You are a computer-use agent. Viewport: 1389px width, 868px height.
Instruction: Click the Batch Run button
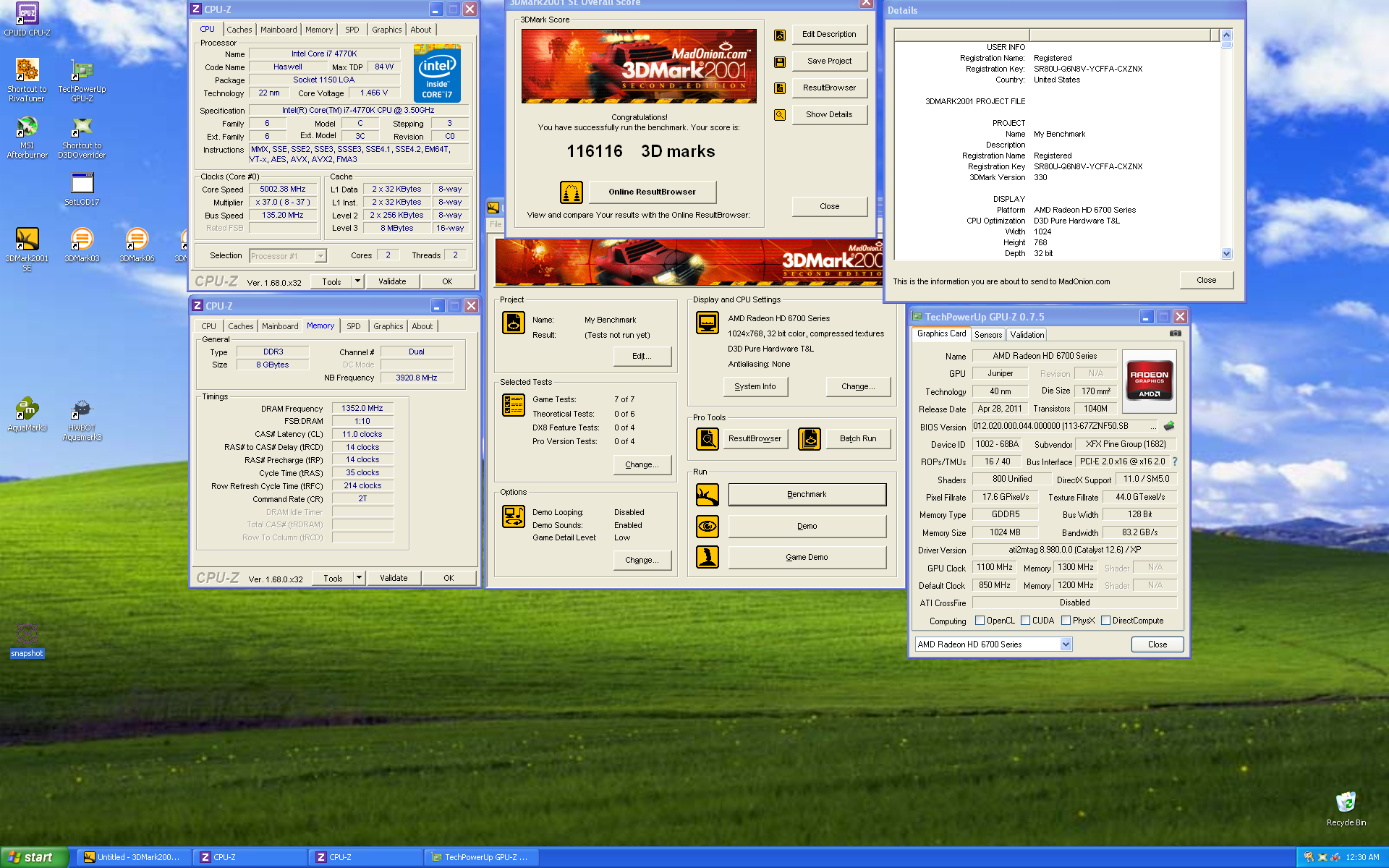click(858, 439)
